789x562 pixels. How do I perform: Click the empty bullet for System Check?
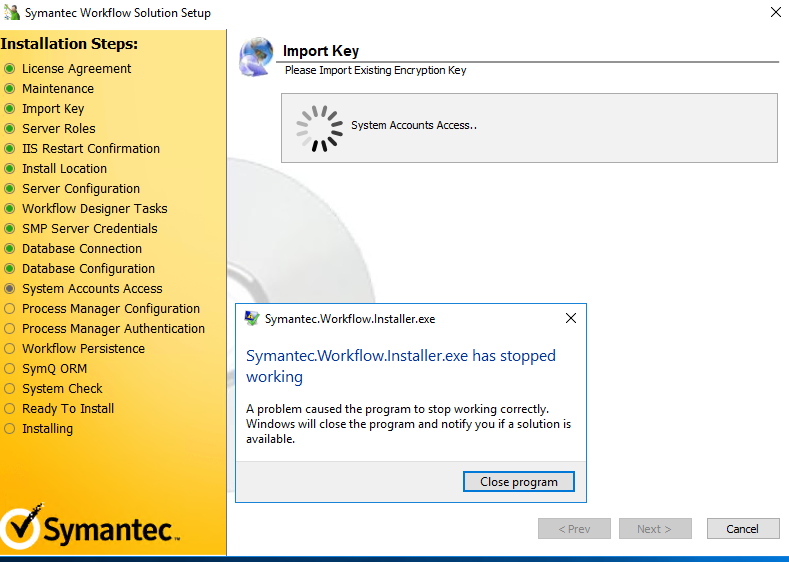coord(10,388)
